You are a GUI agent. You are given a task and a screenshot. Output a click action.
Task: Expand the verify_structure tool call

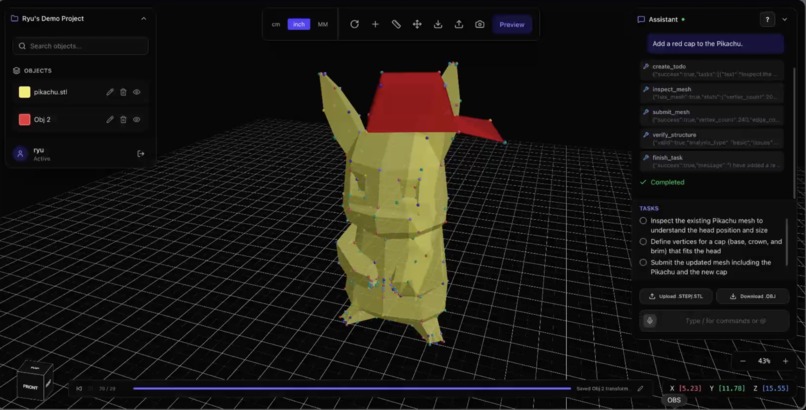pyautogui.click(x=712, y=138)
